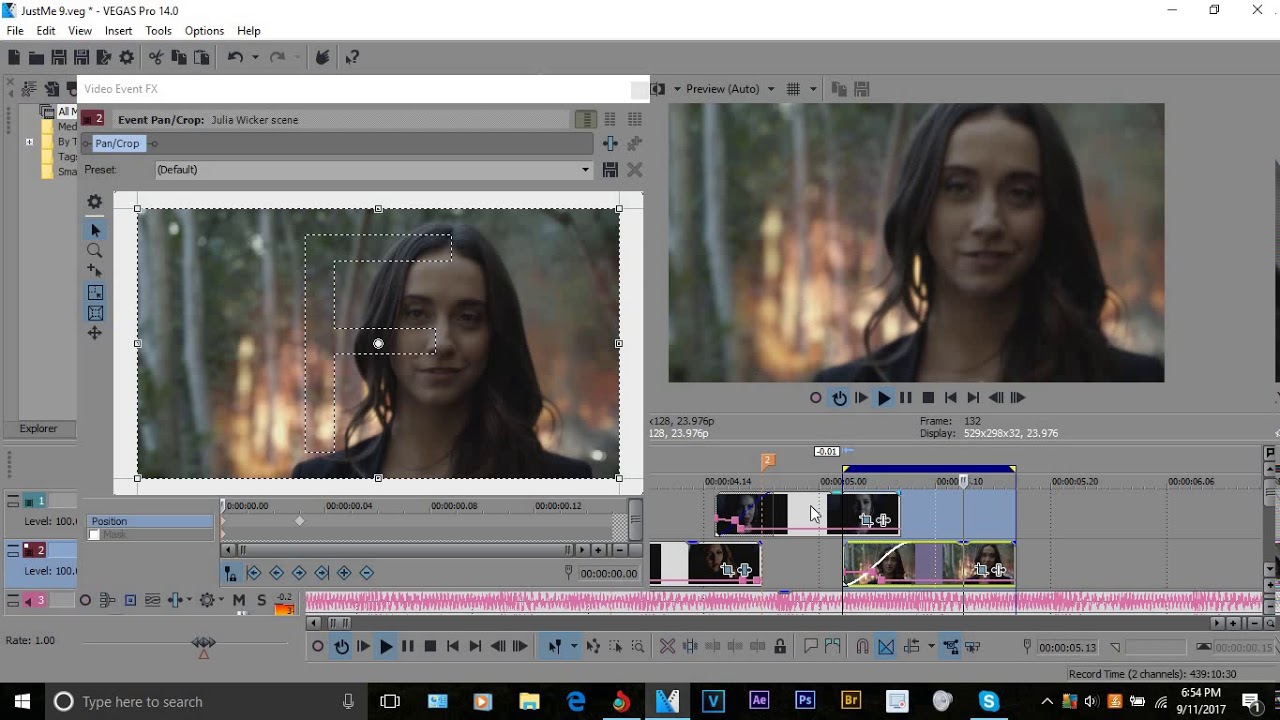This screenshot has width=1280, height=720.
Task: Go to the first keyframe
Action: tap(253, 573)
